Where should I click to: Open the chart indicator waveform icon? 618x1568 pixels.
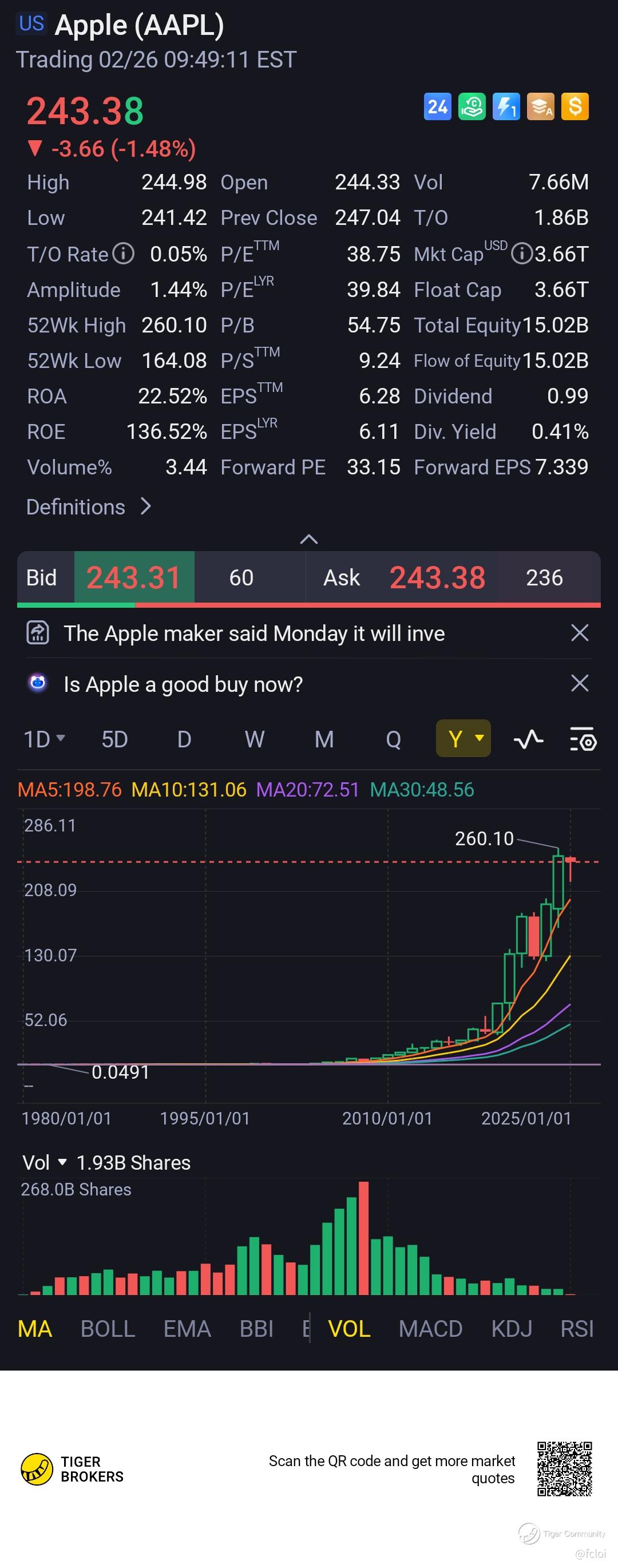pos(529,739)
